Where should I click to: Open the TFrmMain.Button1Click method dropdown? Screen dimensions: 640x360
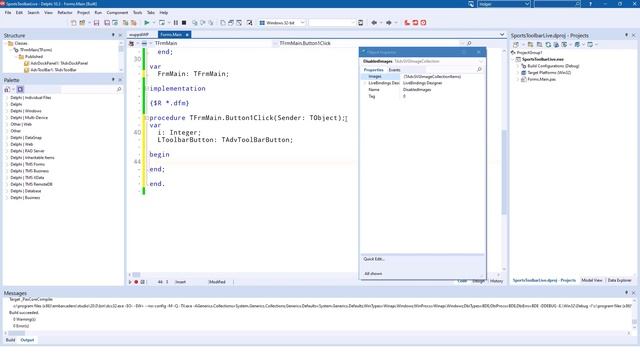(x=462, y=43)
